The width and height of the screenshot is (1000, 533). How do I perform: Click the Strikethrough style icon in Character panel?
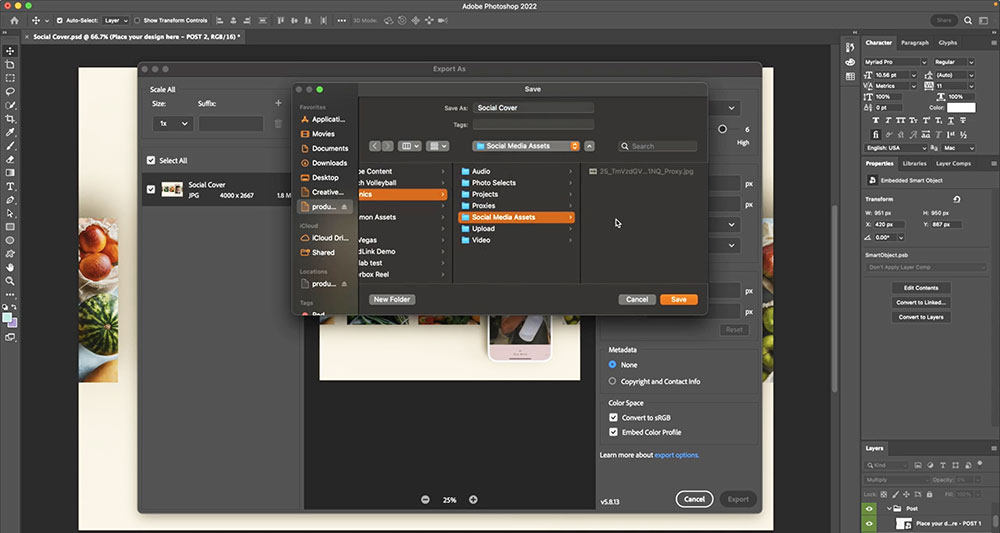click(x=964, y=120)
